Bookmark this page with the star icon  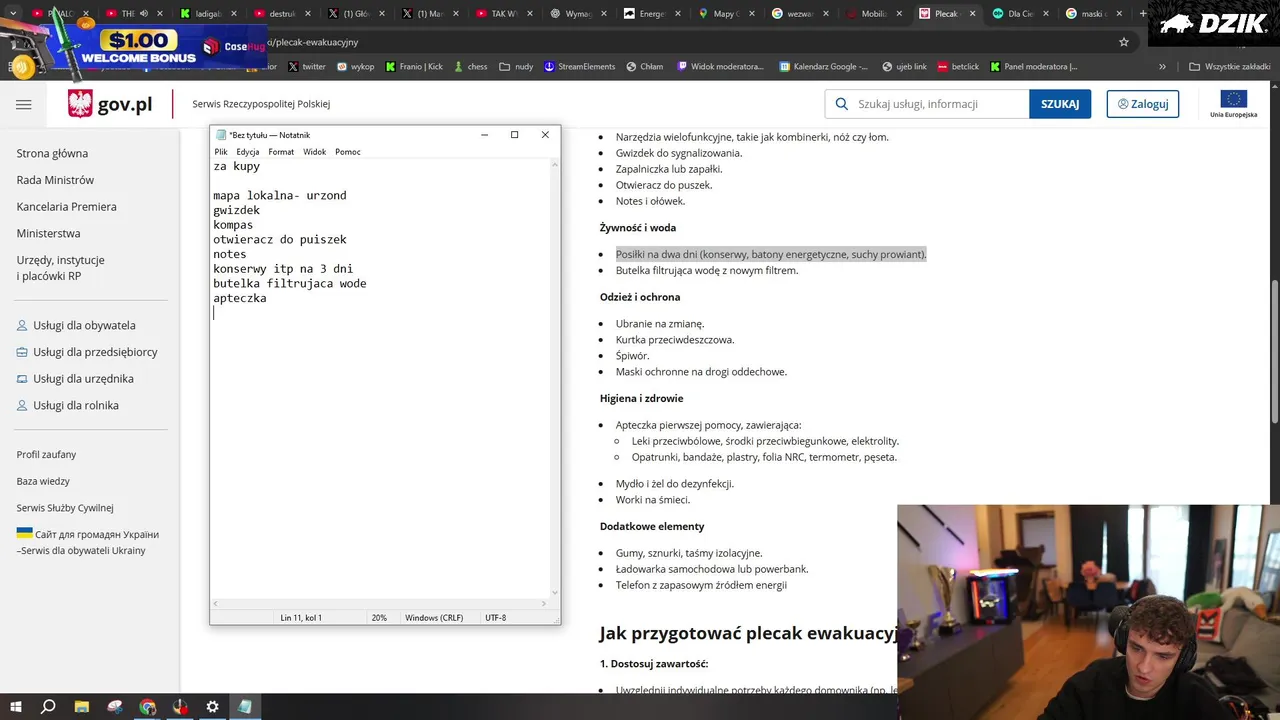1124,42
